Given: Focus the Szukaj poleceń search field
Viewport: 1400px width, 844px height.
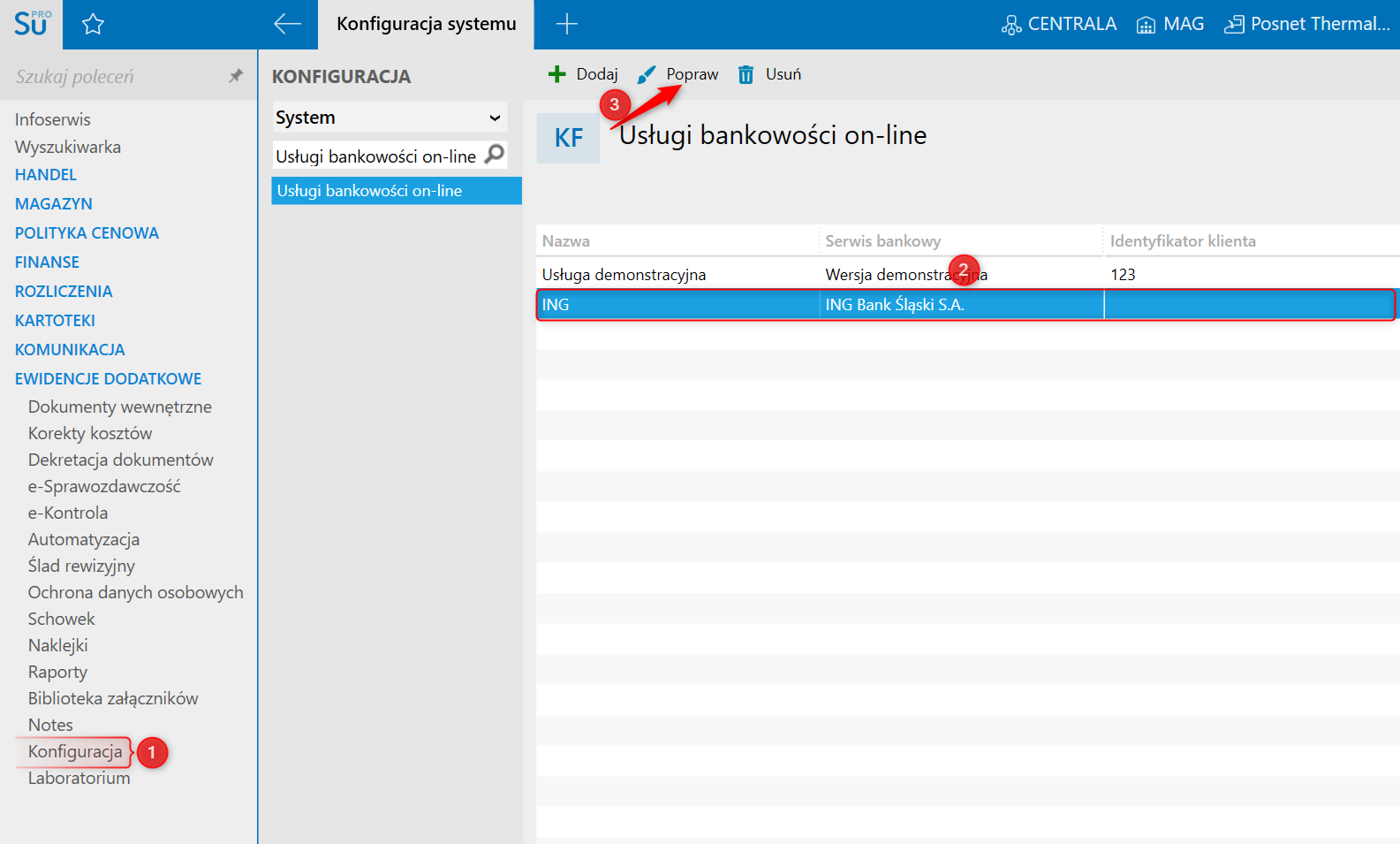Looking at the screenshot, I should point(115,76).
